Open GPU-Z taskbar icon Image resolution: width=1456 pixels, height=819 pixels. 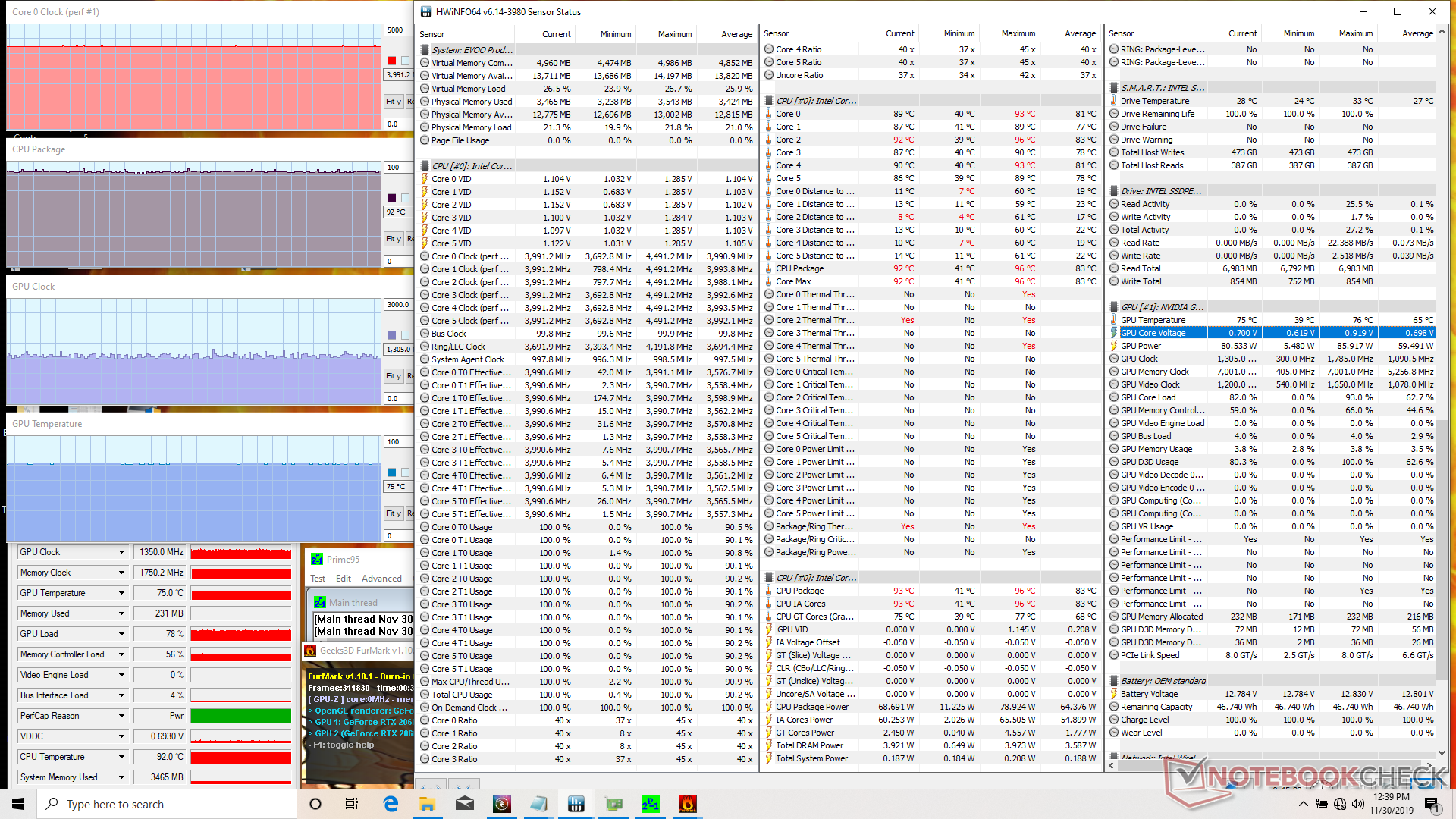pos(613,804)
